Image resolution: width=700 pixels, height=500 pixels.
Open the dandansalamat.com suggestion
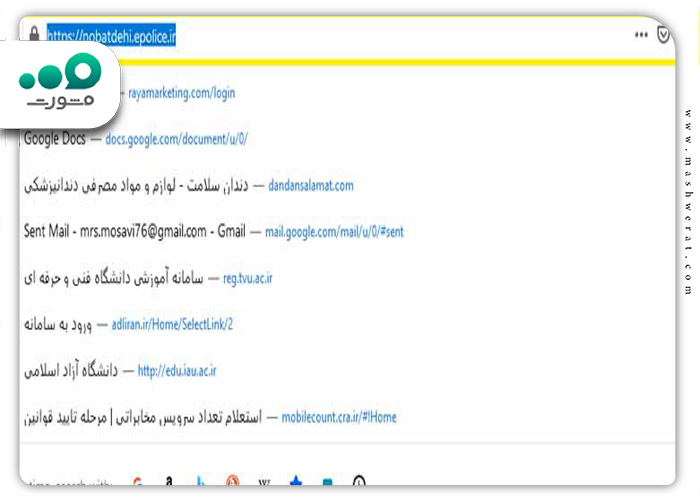311,186
